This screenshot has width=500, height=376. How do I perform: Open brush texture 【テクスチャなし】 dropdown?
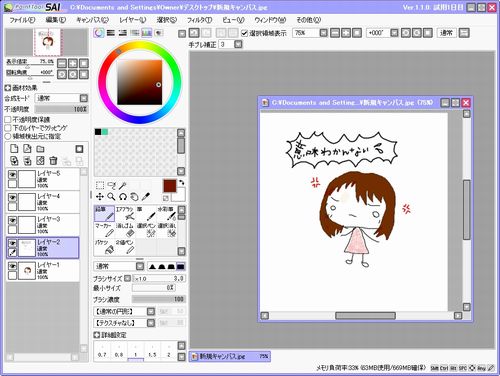point(151,323)
